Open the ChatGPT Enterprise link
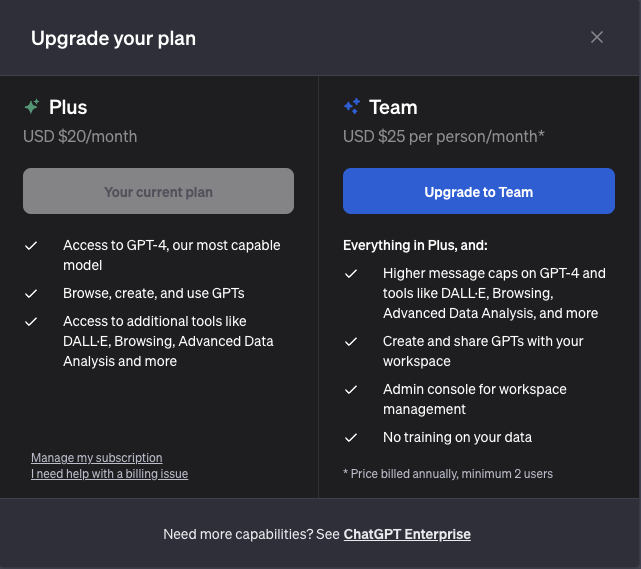The height and width of the screenshot is (569, 641). pyautogui.click(x=407, y=534)
